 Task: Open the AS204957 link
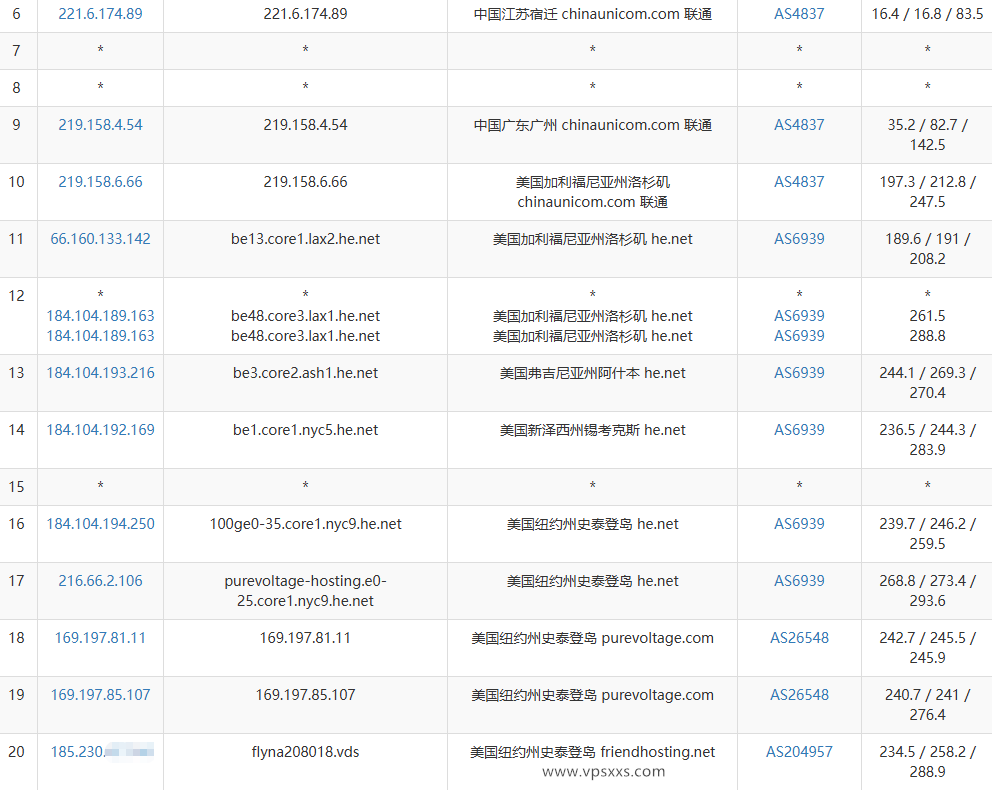tap(799, 751)
